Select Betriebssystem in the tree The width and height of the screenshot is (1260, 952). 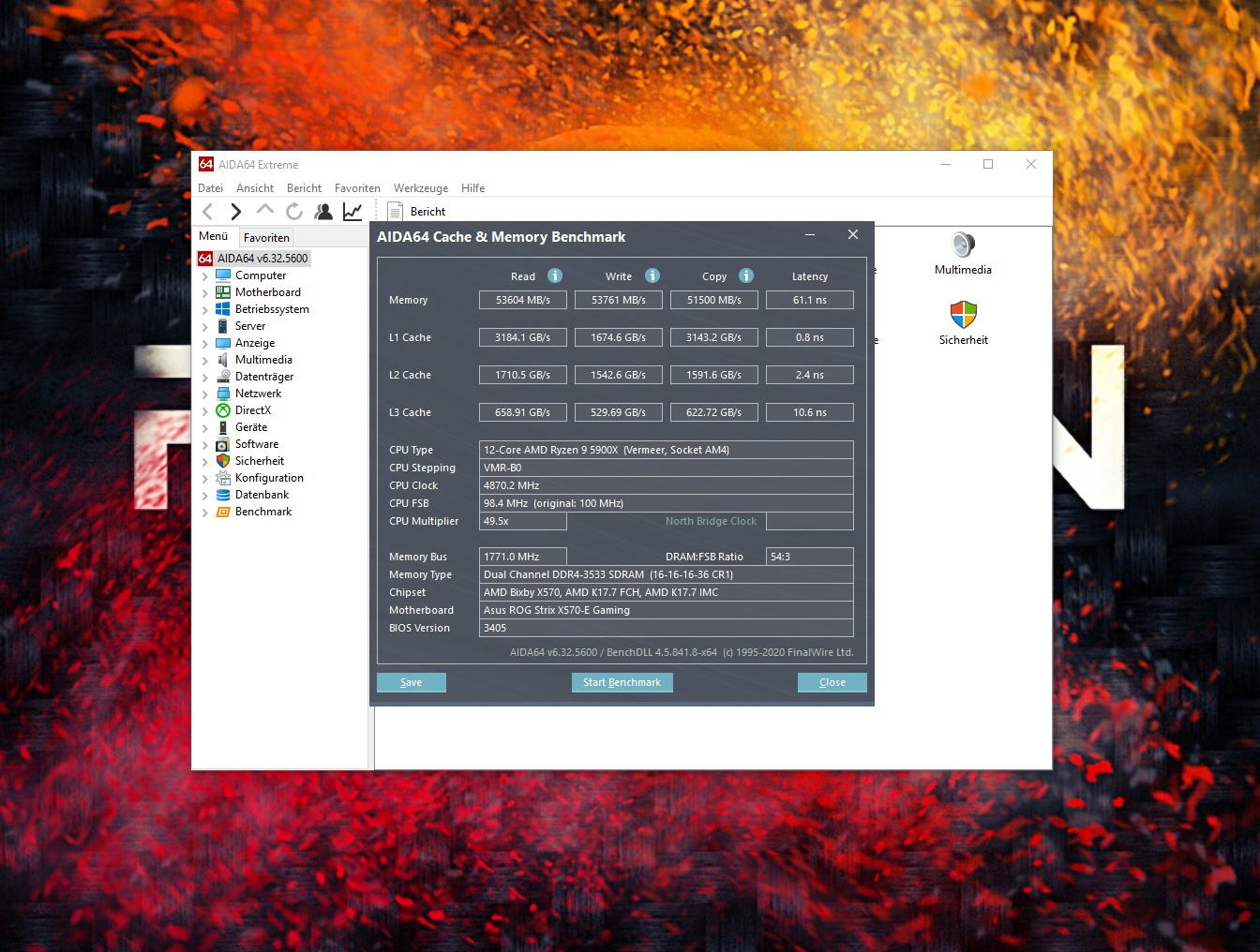(272, 309)
